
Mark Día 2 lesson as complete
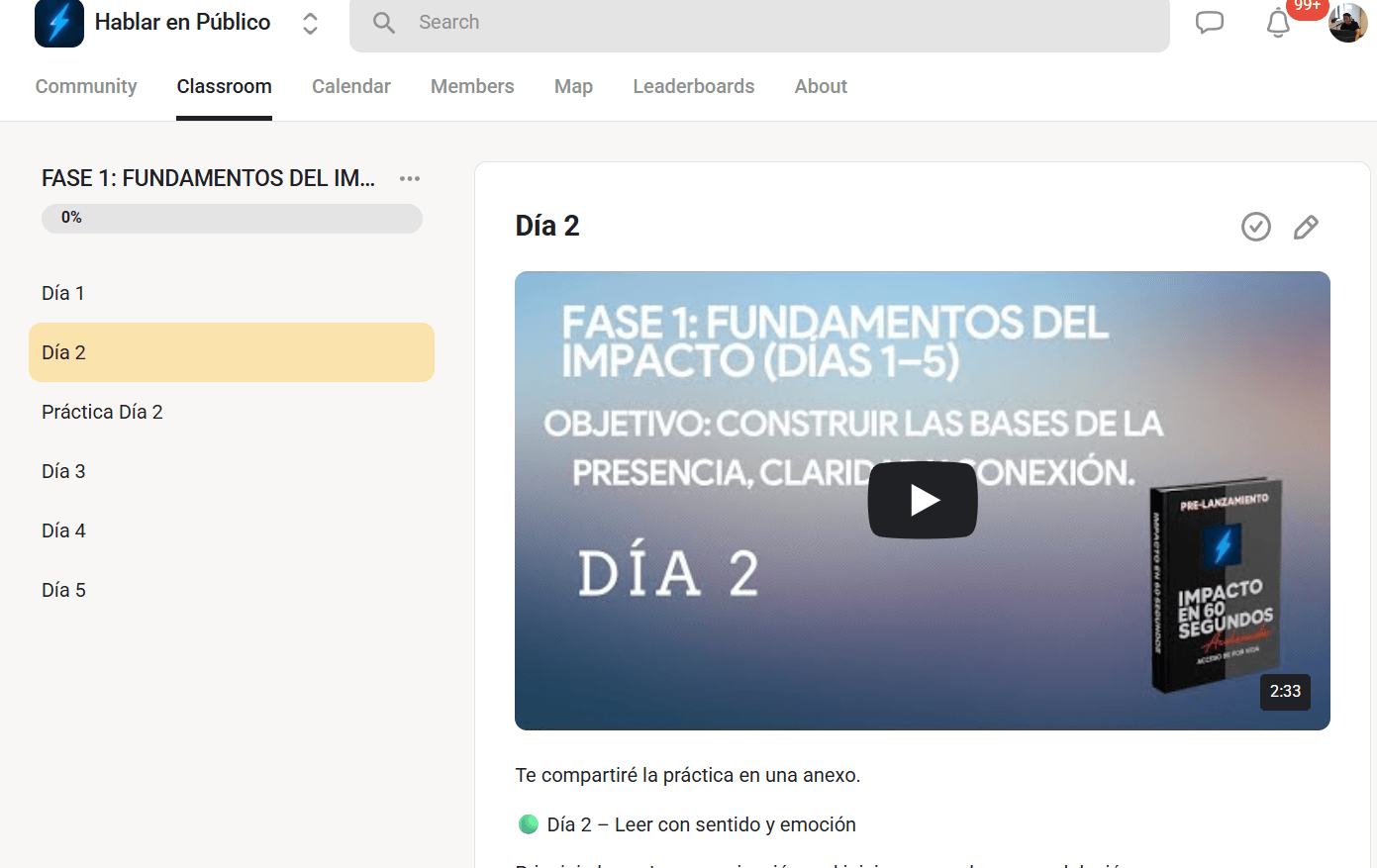[1255, 227]
